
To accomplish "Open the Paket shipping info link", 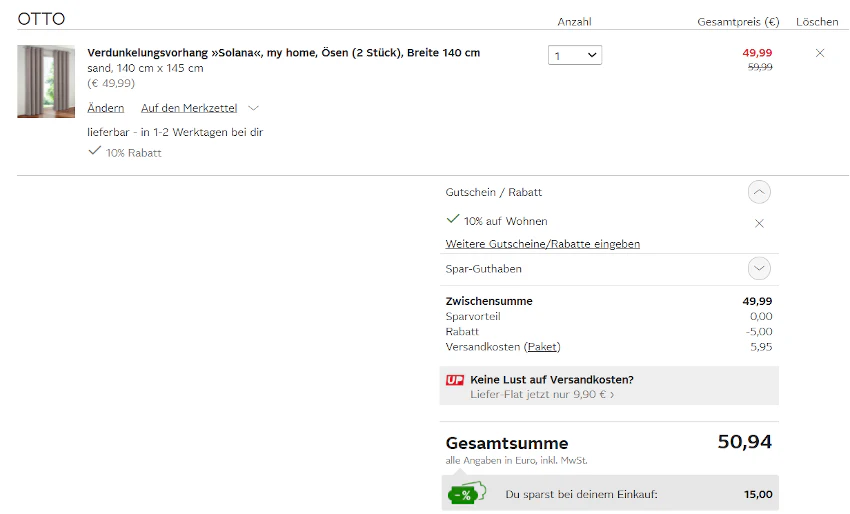I will click(x=543, y=346).
